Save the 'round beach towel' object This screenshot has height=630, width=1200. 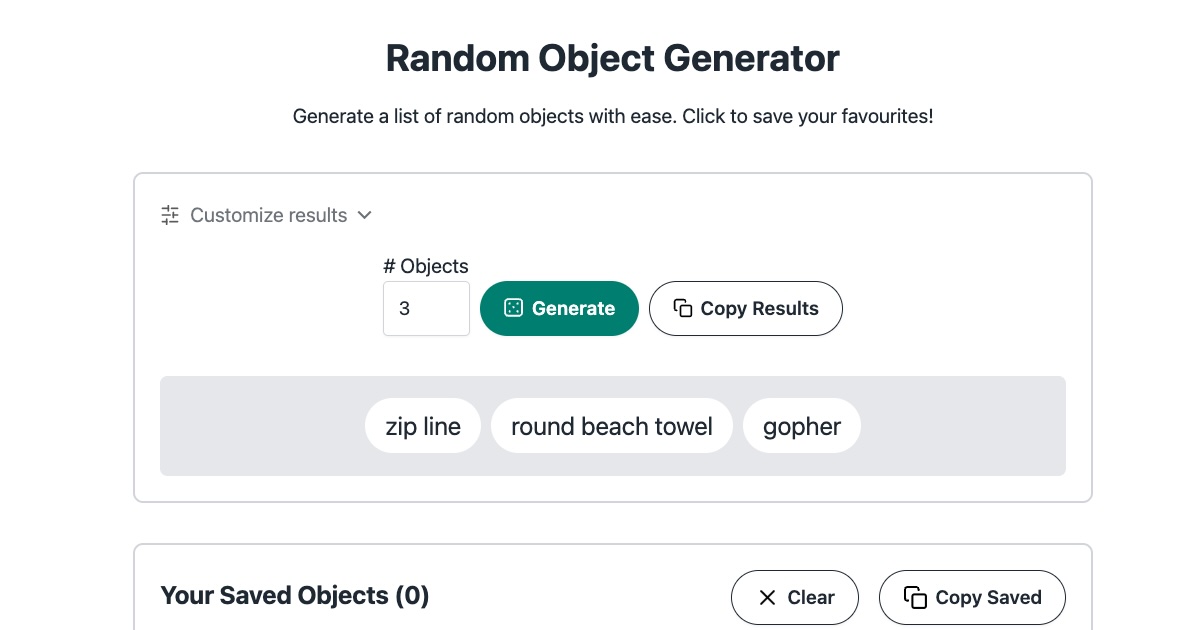point(612,427)
